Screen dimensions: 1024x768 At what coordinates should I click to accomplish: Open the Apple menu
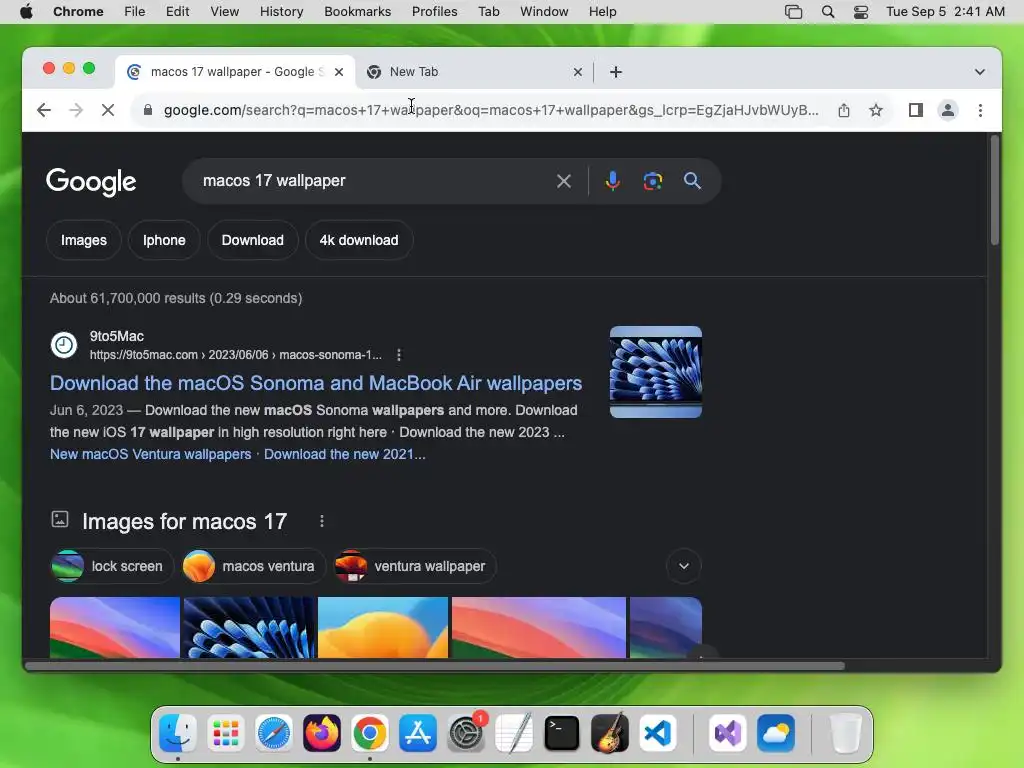pos(26,12)
